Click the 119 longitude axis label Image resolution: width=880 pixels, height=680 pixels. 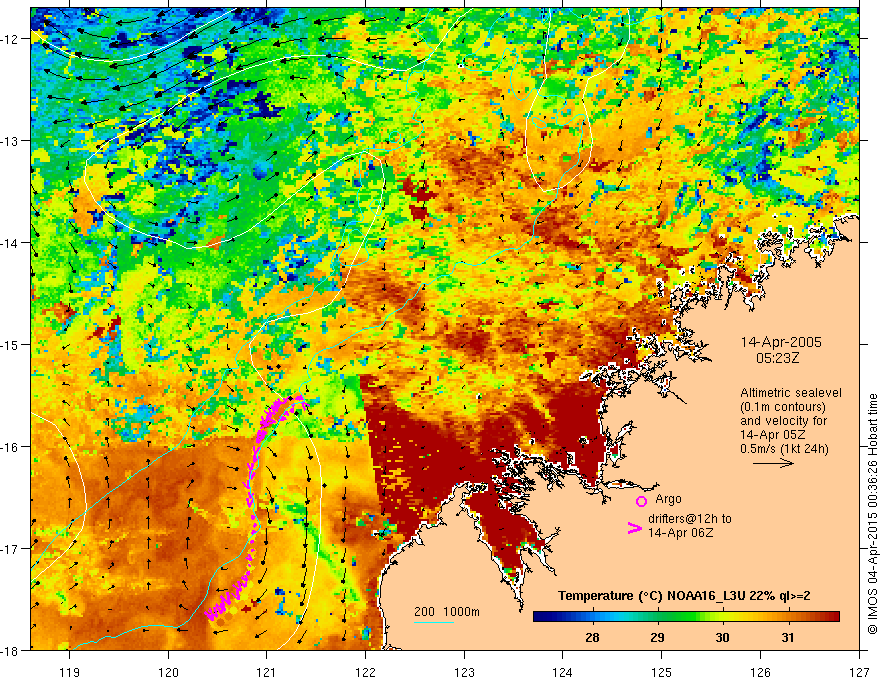pyautogui.click(x=70, y=672)
